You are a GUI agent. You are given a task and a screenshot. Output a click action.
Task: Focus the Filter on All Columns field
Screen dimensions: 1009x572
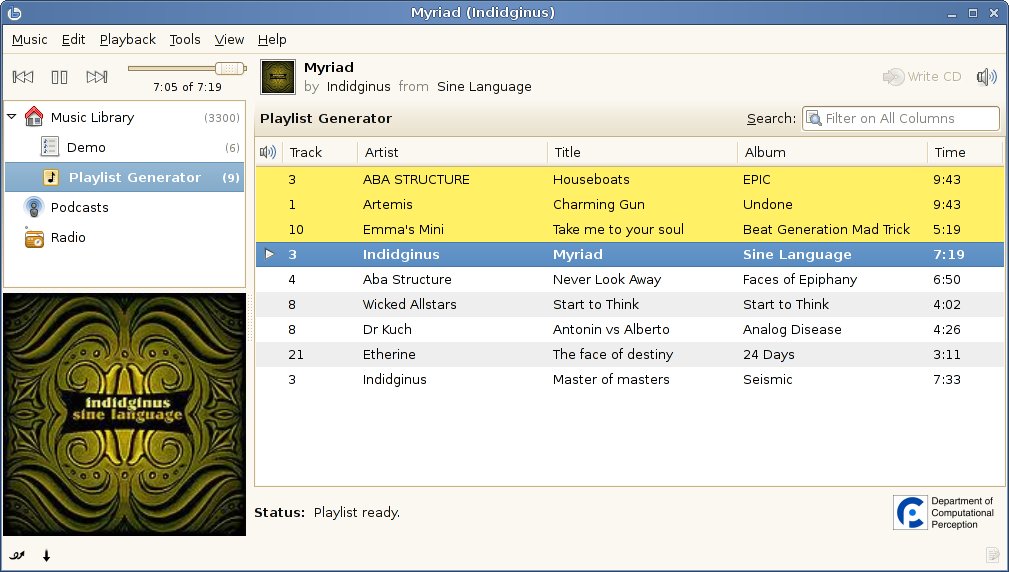tap(900, 118)
